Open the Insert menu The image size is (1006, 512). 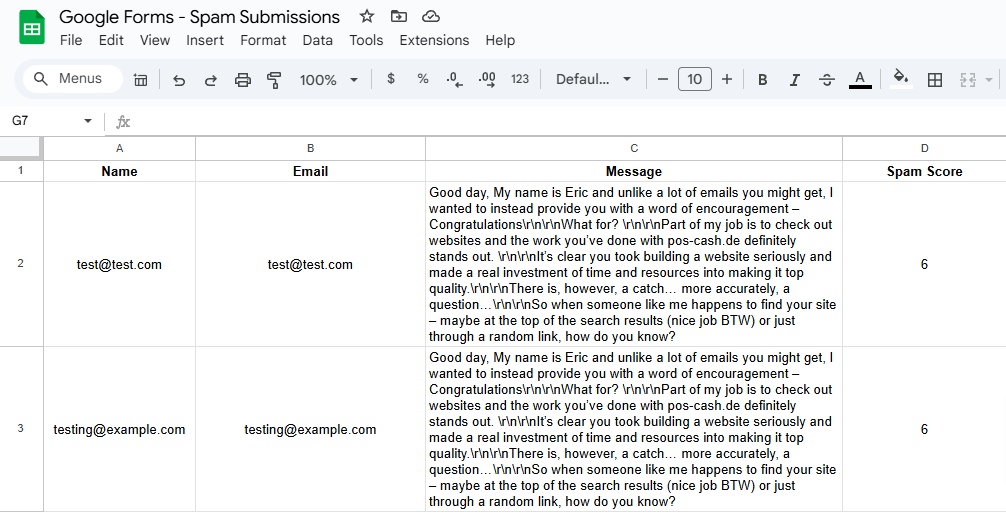pyautogui.click(x=205, y=40)
